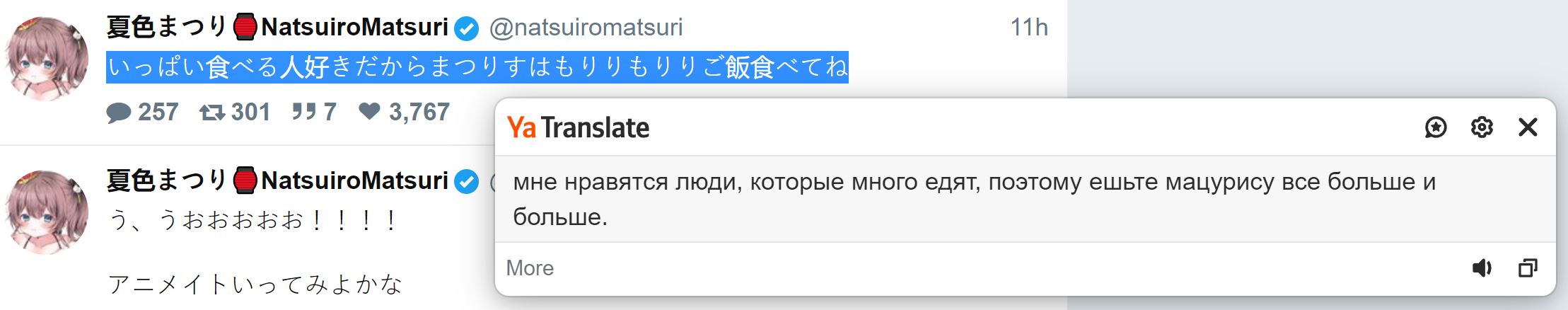1568x310 pixels.
Task: Click the Russian translated text in the popup
Action: [x=973, y=198]
